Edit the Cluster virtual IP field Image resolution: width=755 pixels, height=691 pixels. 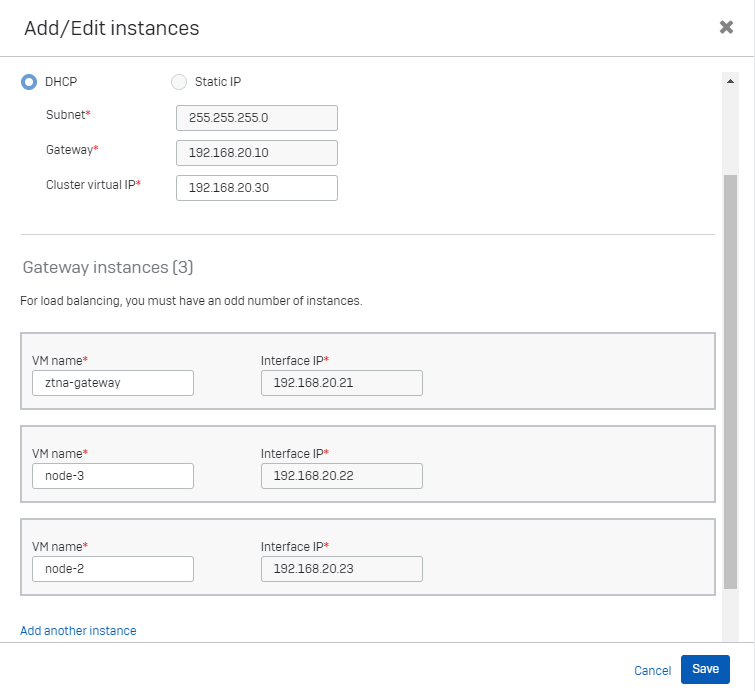coord(256,188)
